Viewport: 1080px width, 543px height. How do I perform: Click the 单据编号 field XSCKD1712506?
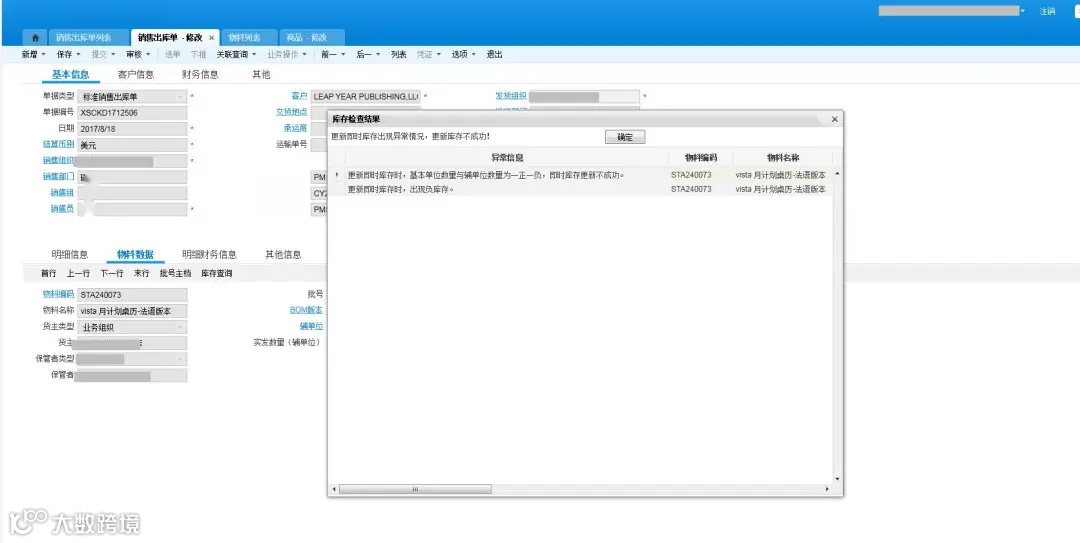132,113
